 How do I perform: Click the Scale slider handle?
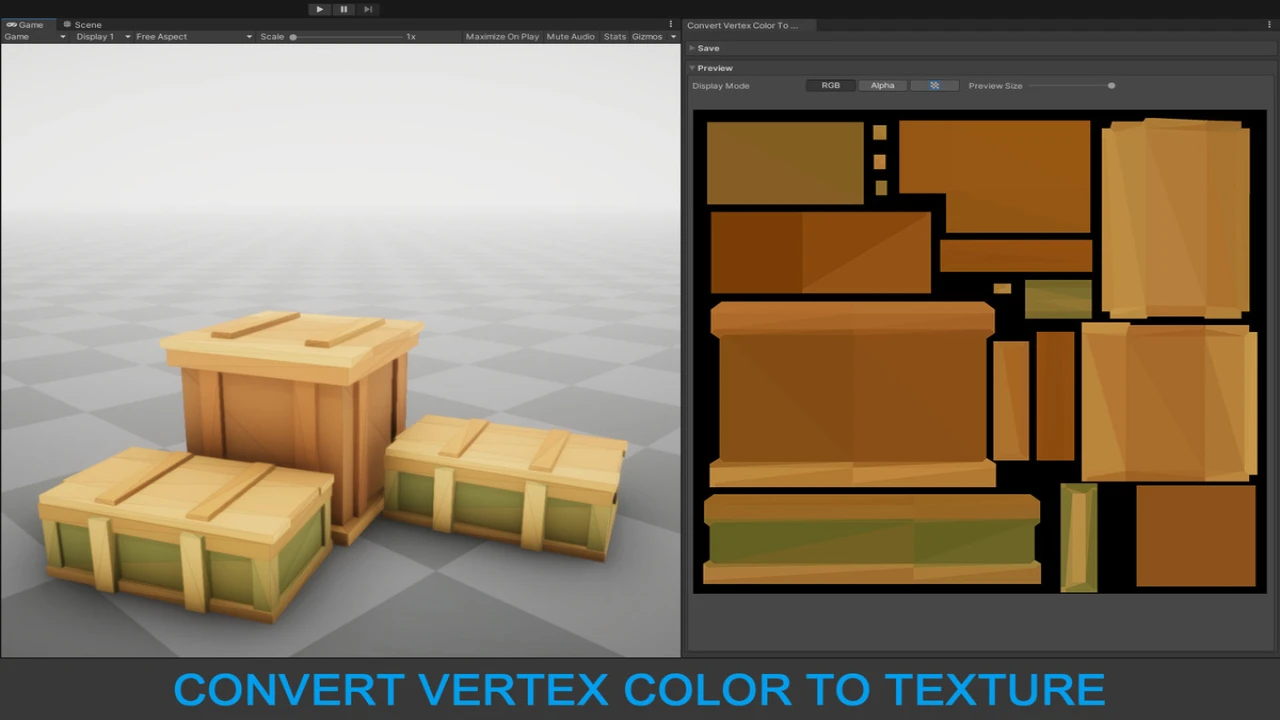pos(293,37)
